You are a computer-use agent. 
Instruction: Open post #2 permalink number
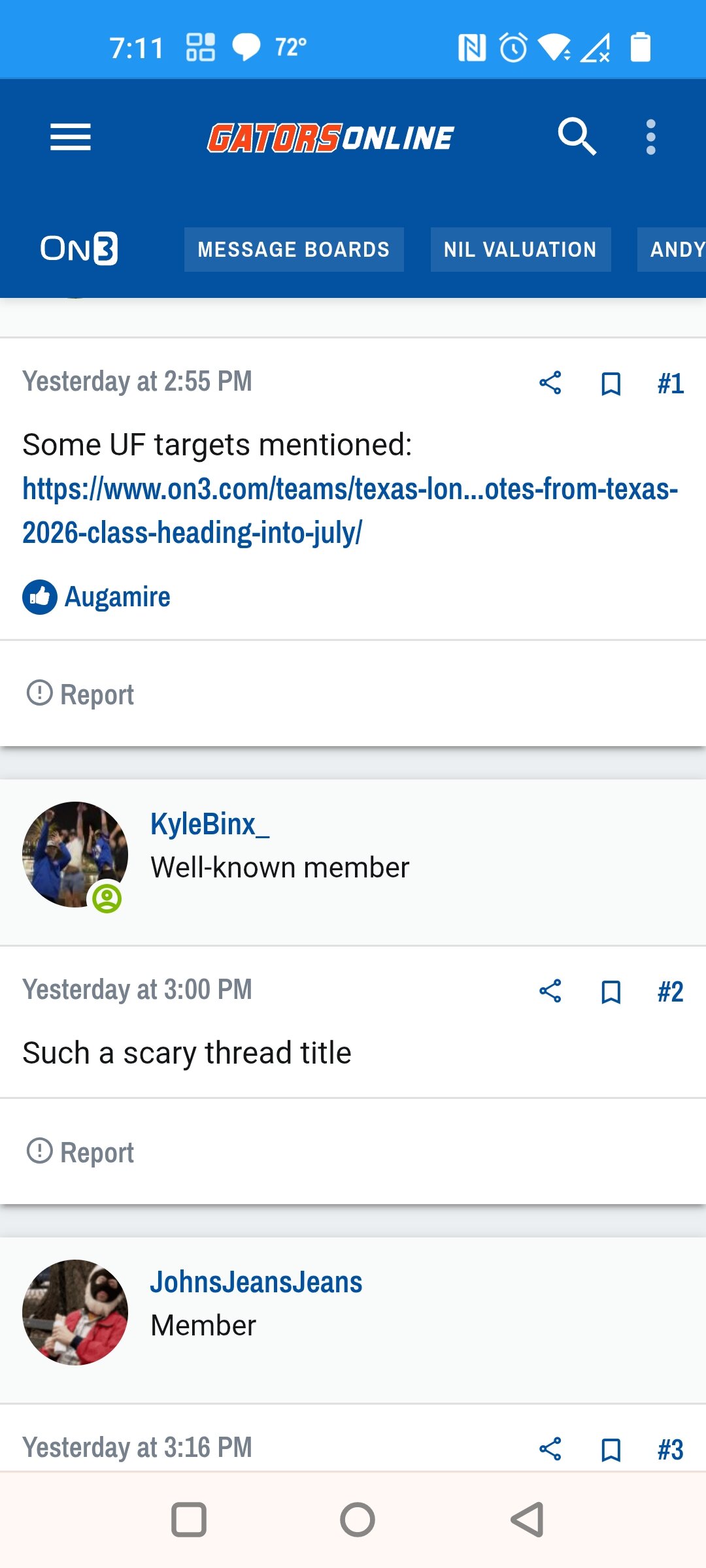click(671, 992)
